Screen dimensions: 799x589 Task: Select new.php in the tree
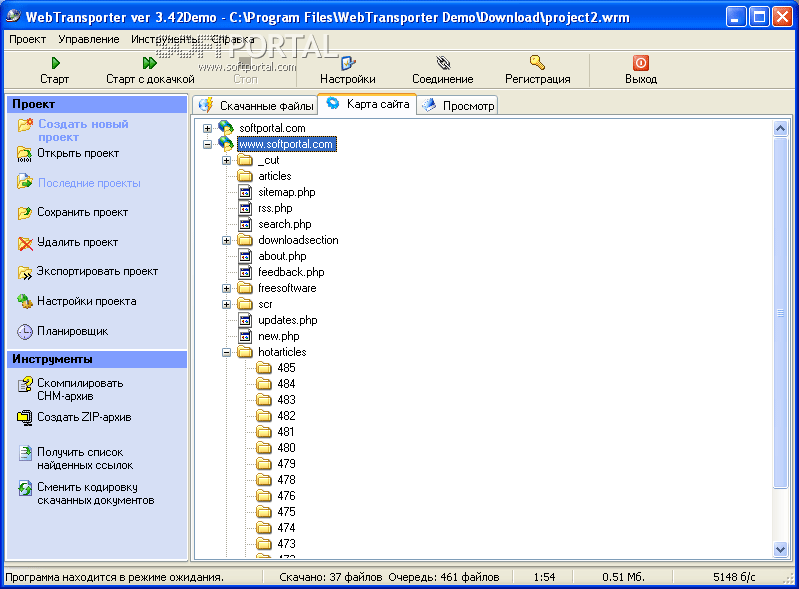tap(278, 336)
